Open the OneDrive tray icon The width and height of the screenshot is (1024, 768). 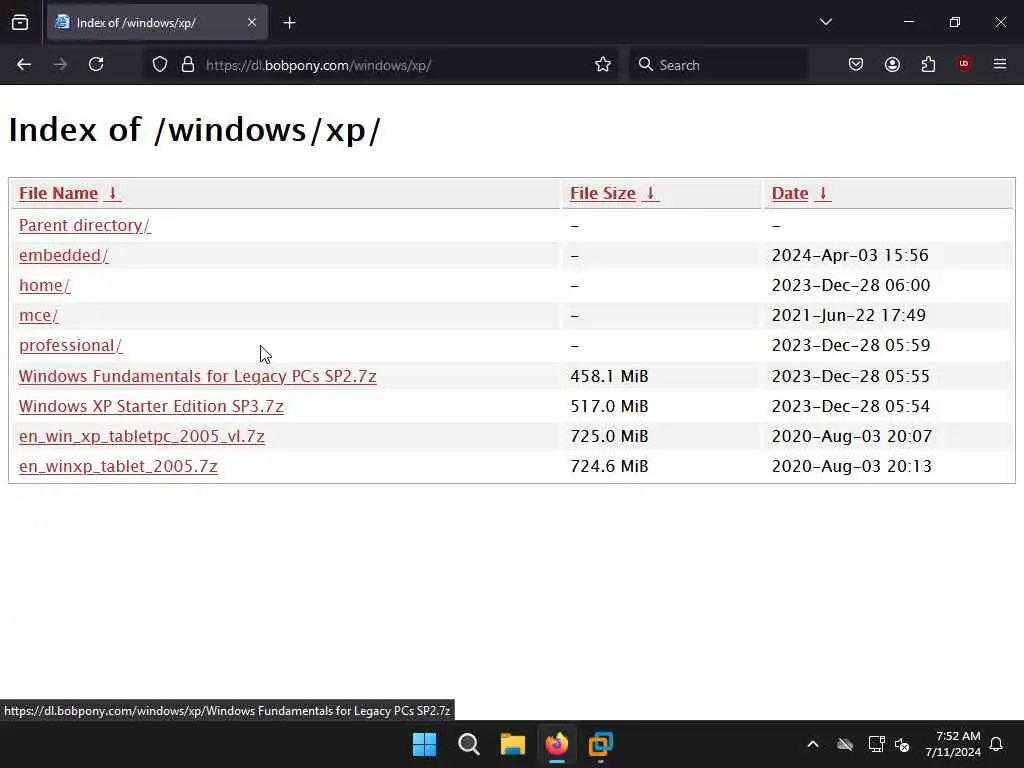coord(845,744)
